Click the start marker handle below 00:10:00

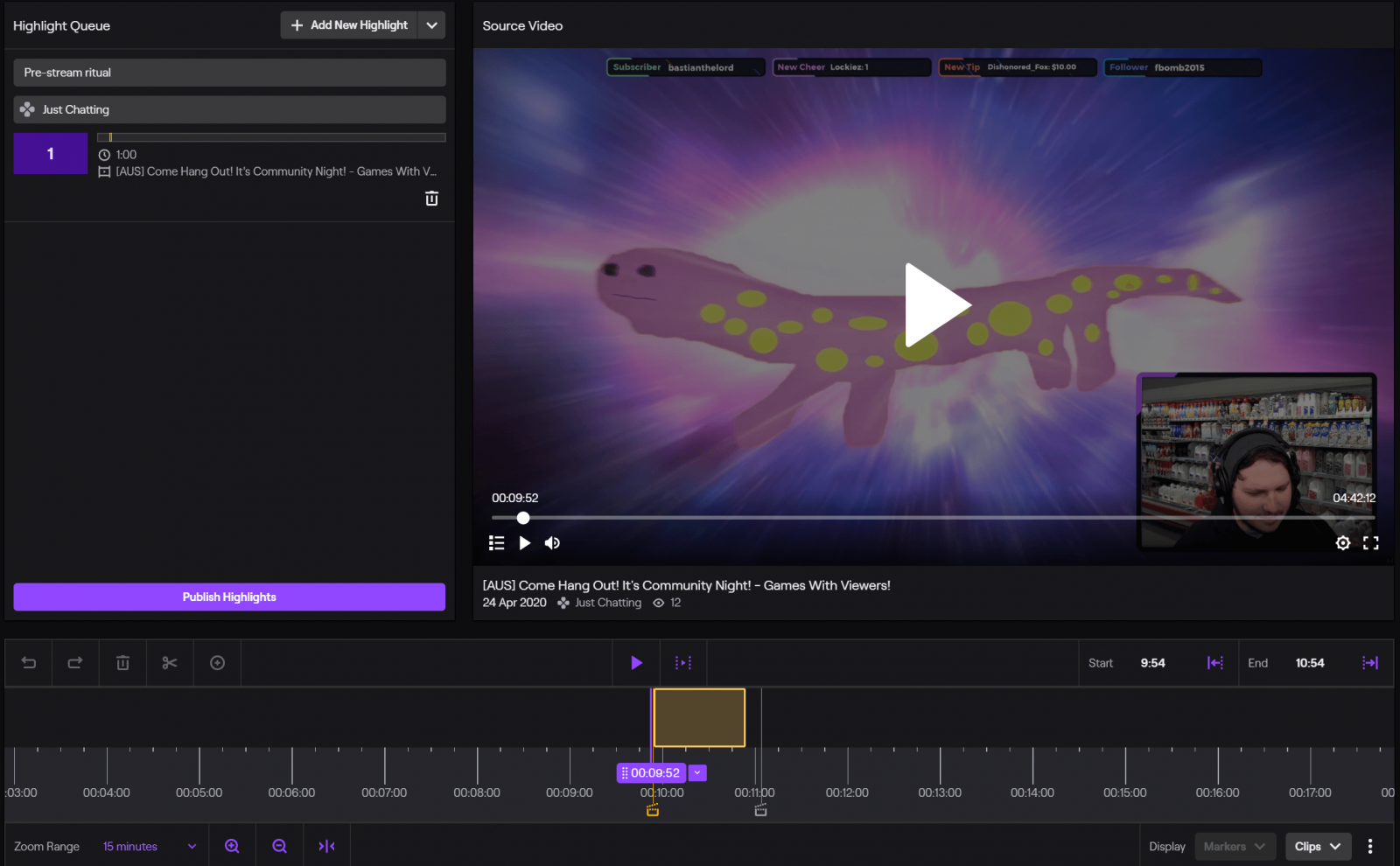pos(652,811)
